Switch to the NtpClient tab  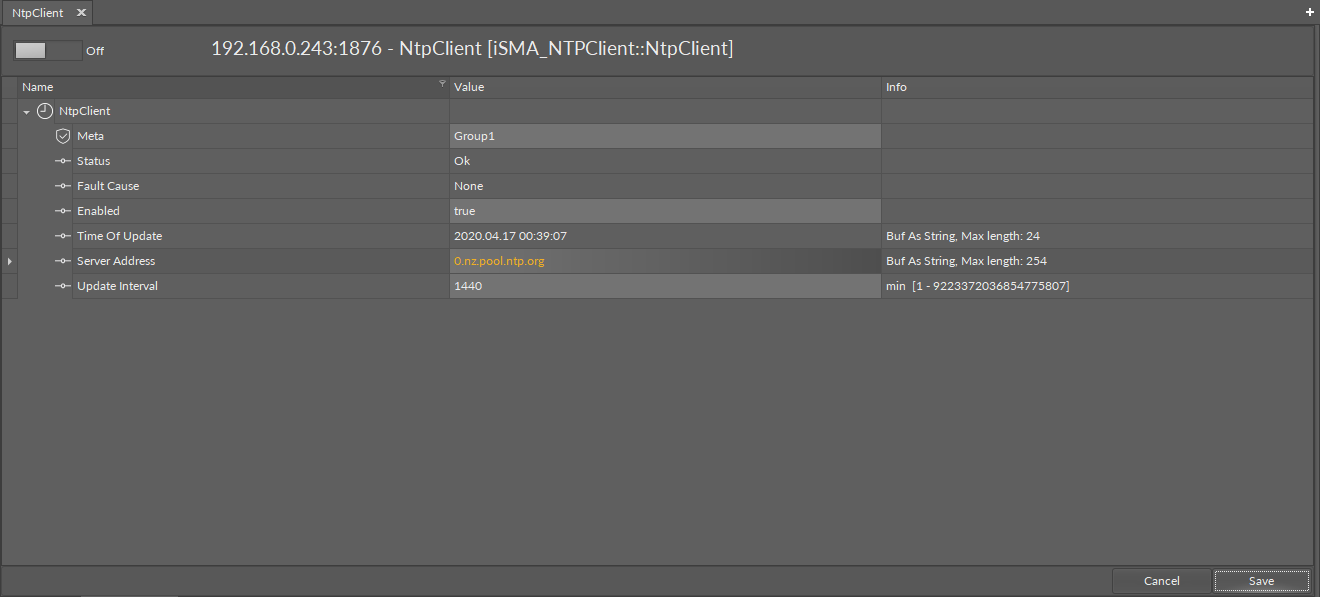(x=38, y=13)
